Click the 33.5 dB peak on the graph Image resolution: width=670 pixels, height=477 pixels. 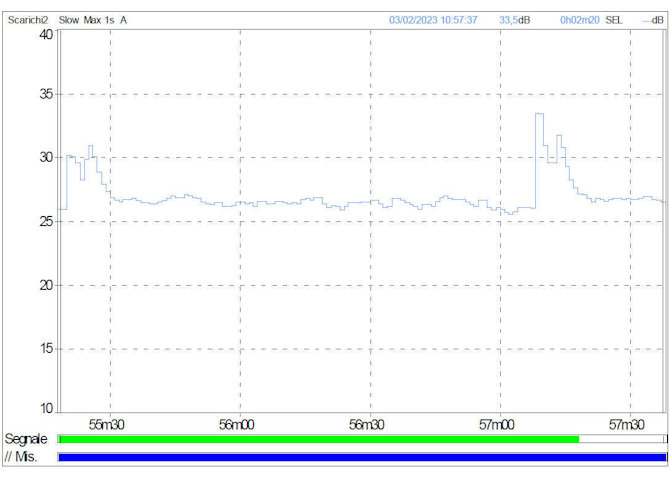point(539,114)
